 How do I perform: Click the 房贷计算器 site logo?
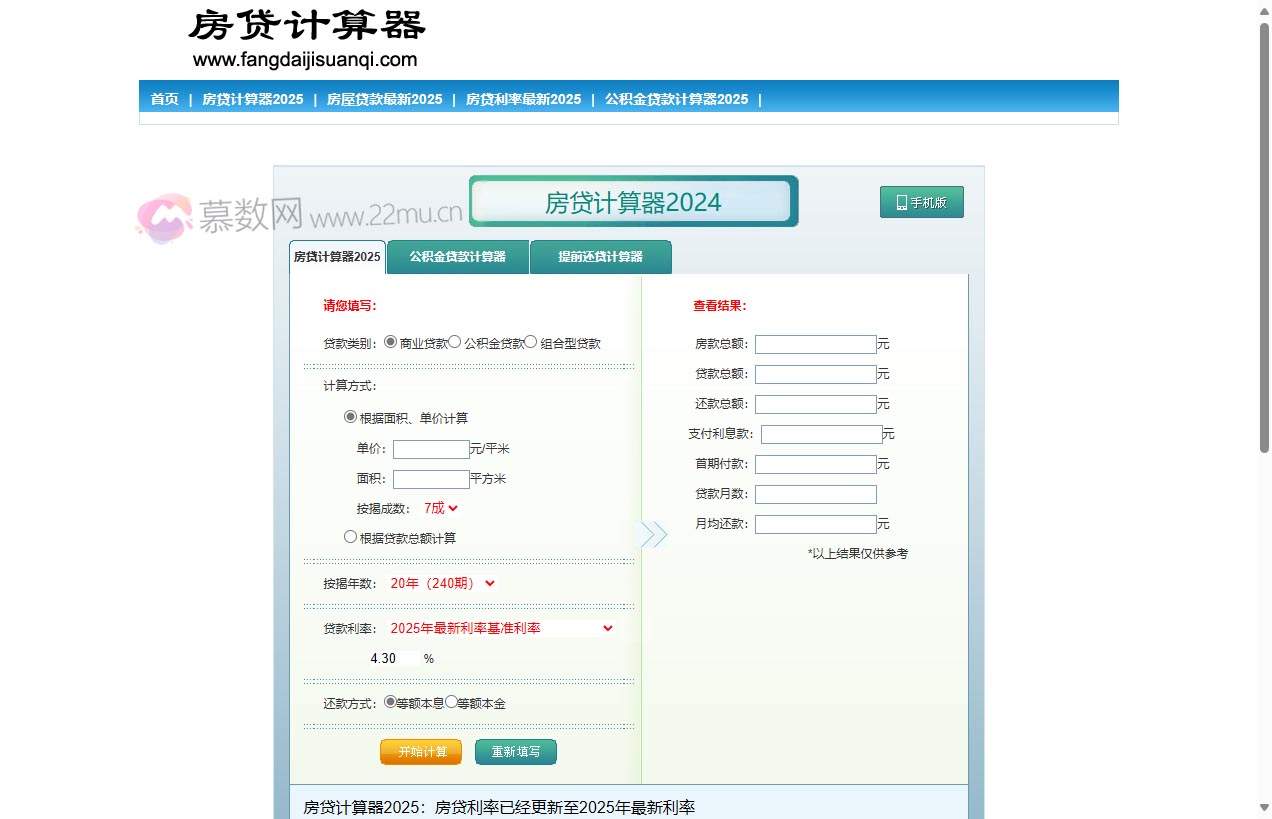tap(307, 27)
